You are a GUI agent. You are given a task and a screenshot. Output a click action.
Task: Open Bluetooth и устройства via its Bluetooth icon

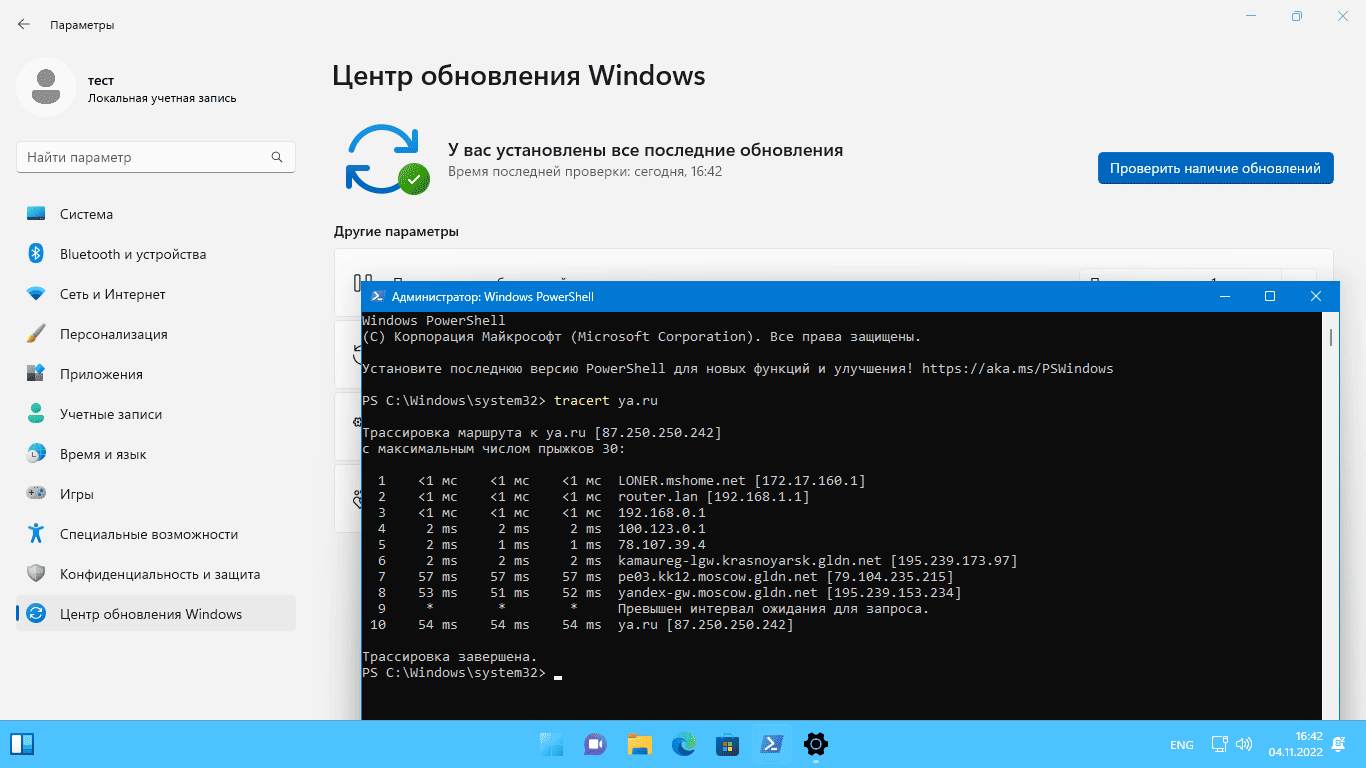tap(36, 254)
